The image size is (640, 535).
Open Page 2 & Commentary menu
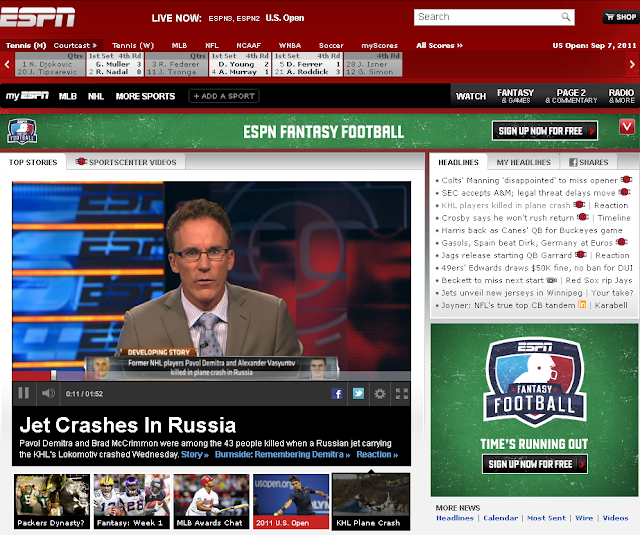(571, 96)
